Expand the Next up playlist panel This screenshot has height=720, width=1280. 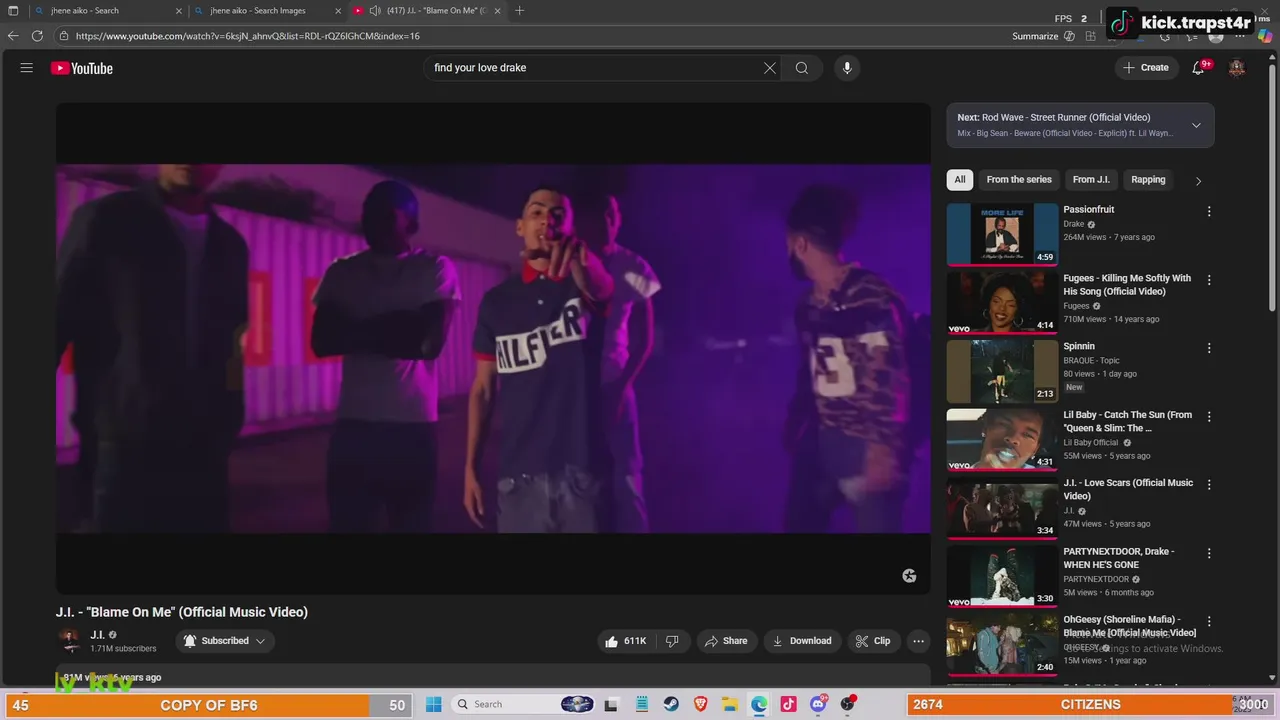(x=1196, y=125)
